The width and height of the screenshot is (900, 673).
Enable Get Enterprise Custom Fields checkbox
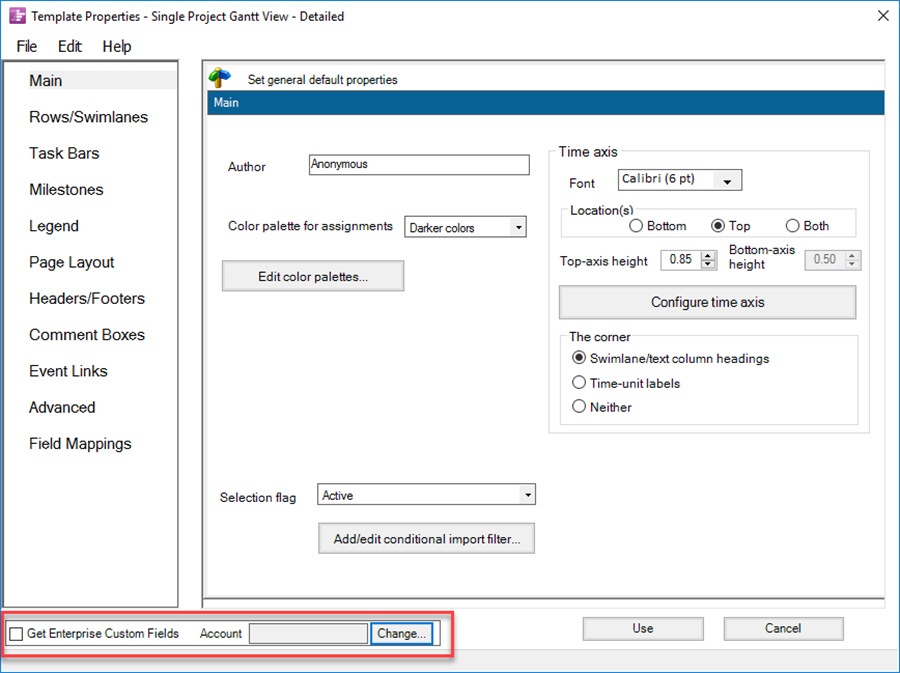(16, 634)
